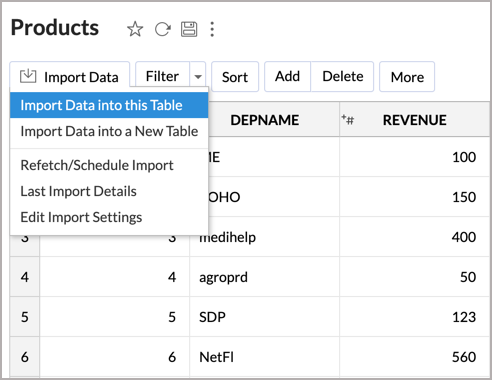Screen dimensions: 492x380
Task: Click the Sort button
Action: pyautogui.click(x=235, y=77)
